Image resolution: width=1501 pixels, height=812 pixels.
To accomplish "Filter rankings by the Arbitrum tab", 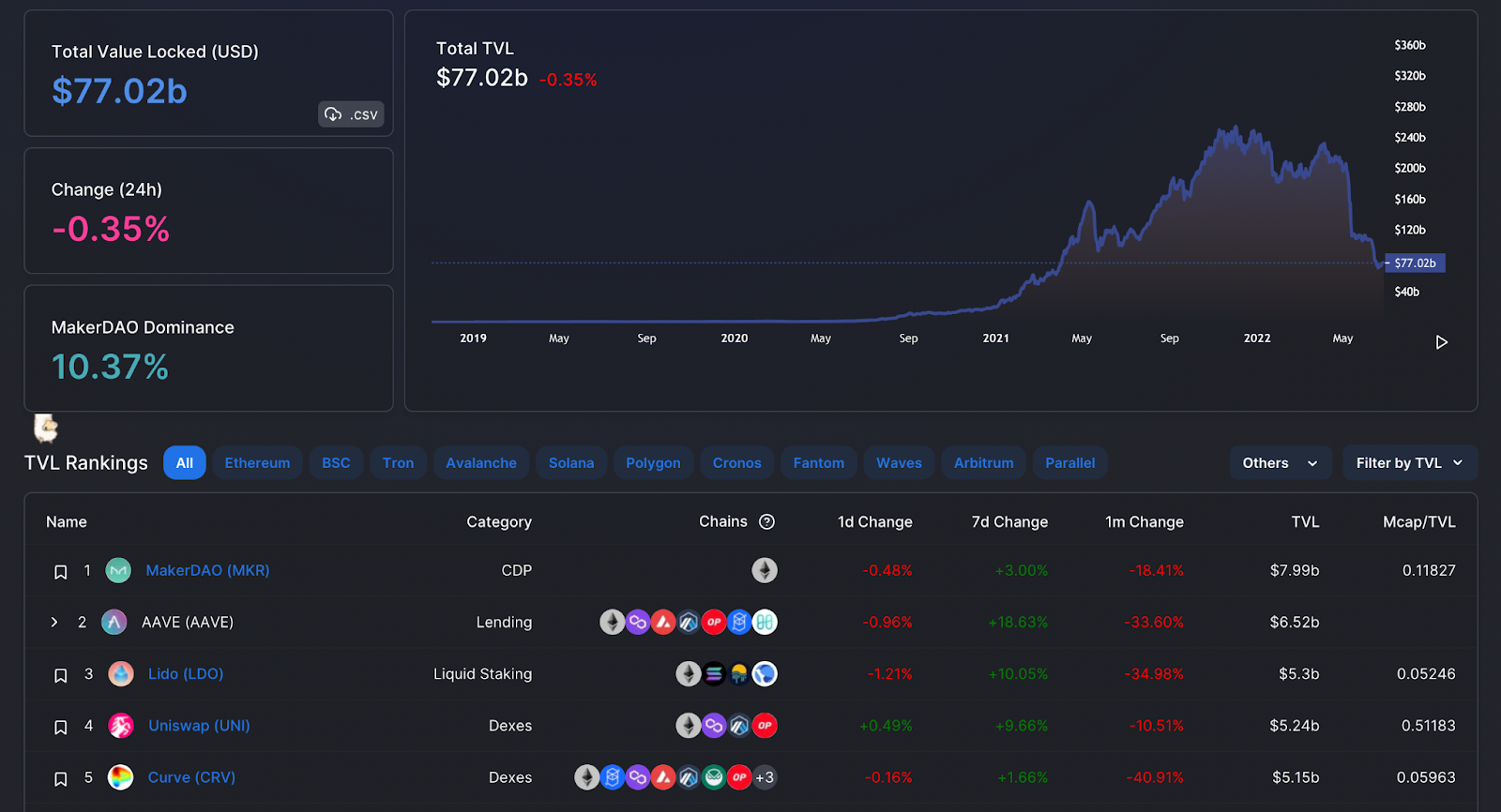I will click(984, 463).
